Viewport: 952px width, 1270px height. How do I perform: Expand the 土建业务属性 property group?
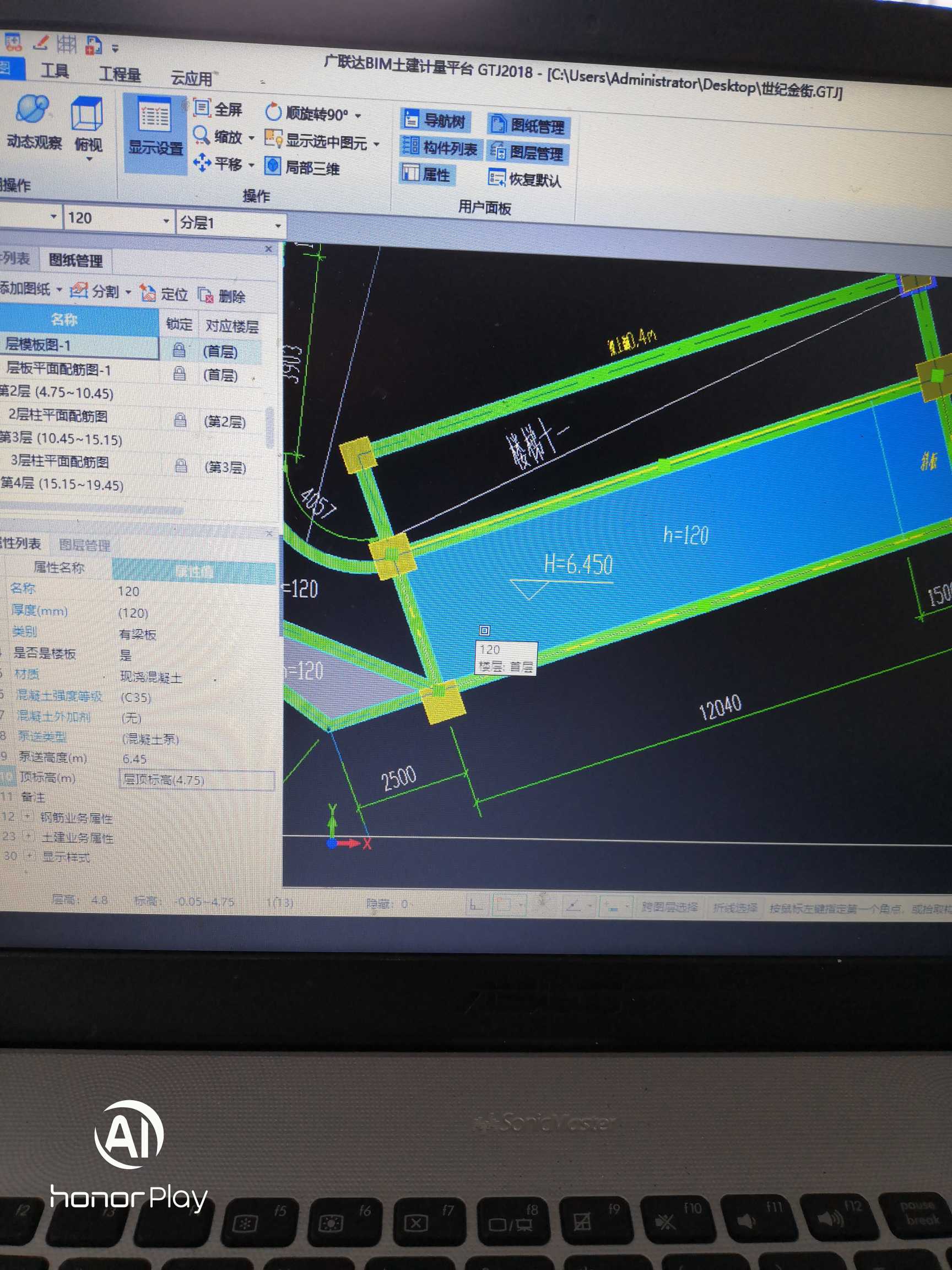coord(28,837)
